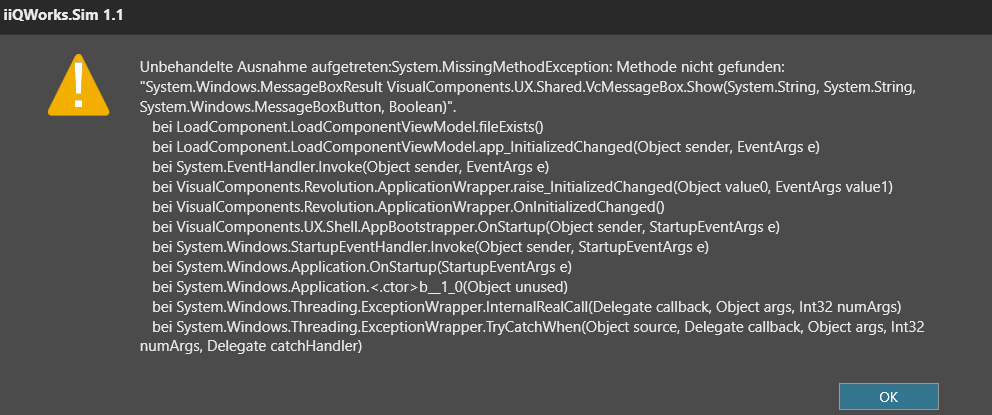Click the System.EventHandler.Invoke stack line

click(350, 167)
